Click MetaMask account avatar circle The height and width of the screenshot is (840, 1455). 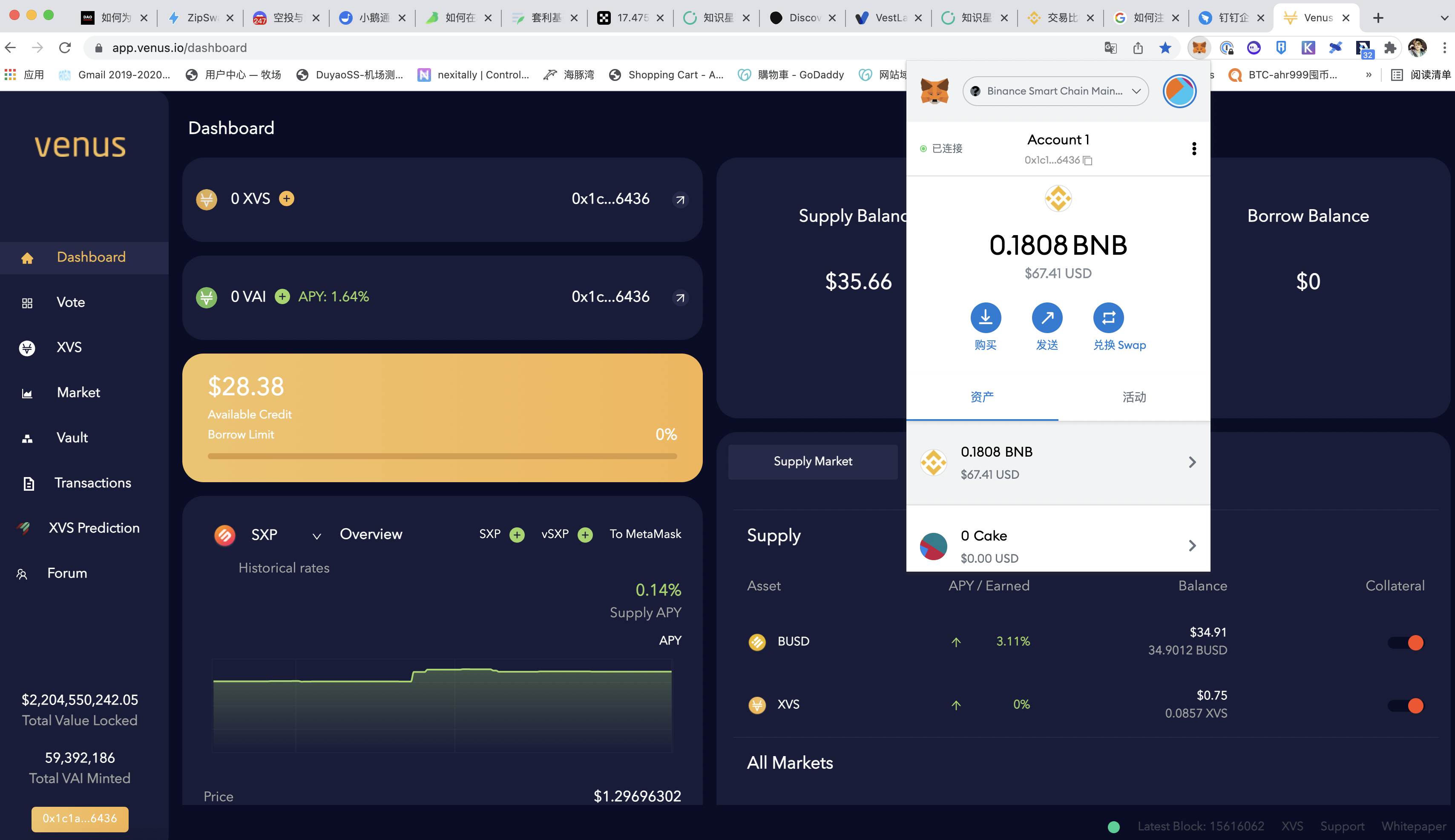pyautogui.click(x=1179, y=91)
